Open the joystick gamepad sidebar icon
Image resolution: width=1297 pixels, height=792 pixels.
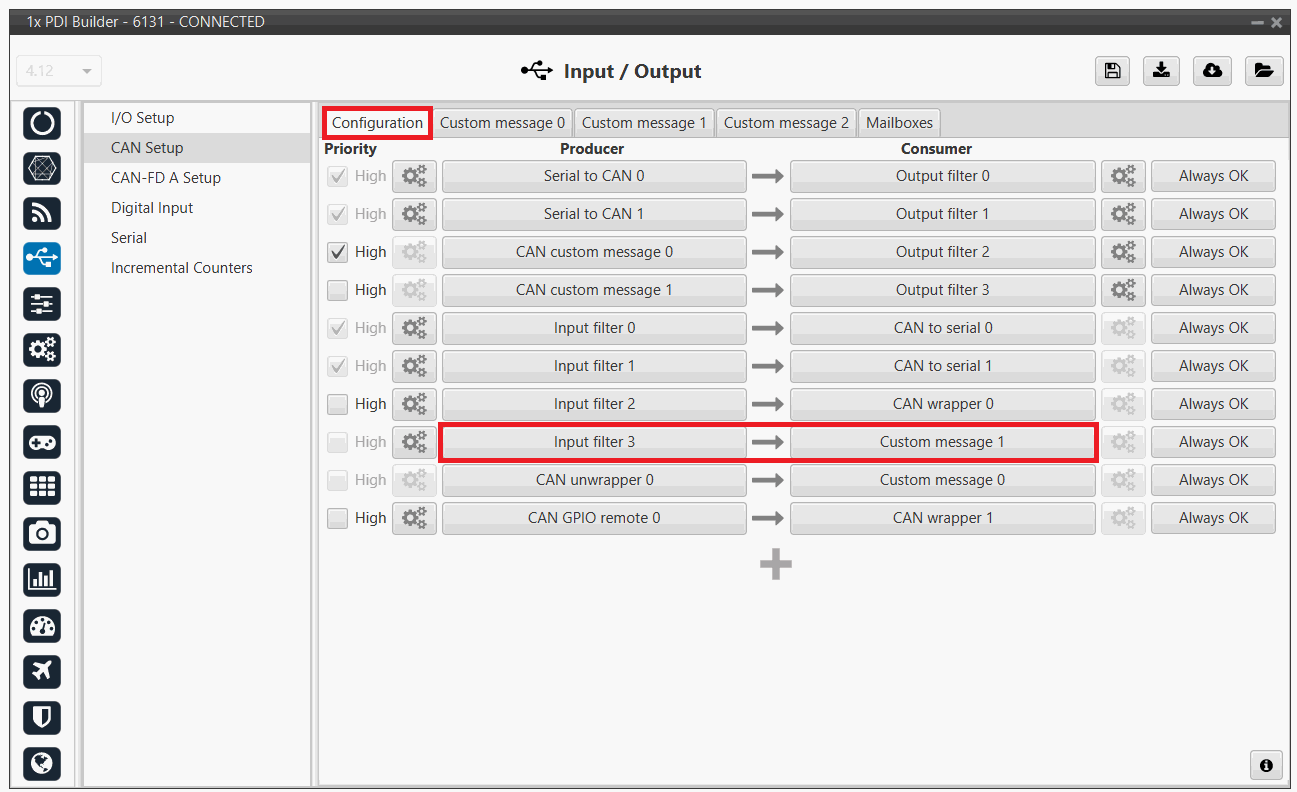(42, 442)
